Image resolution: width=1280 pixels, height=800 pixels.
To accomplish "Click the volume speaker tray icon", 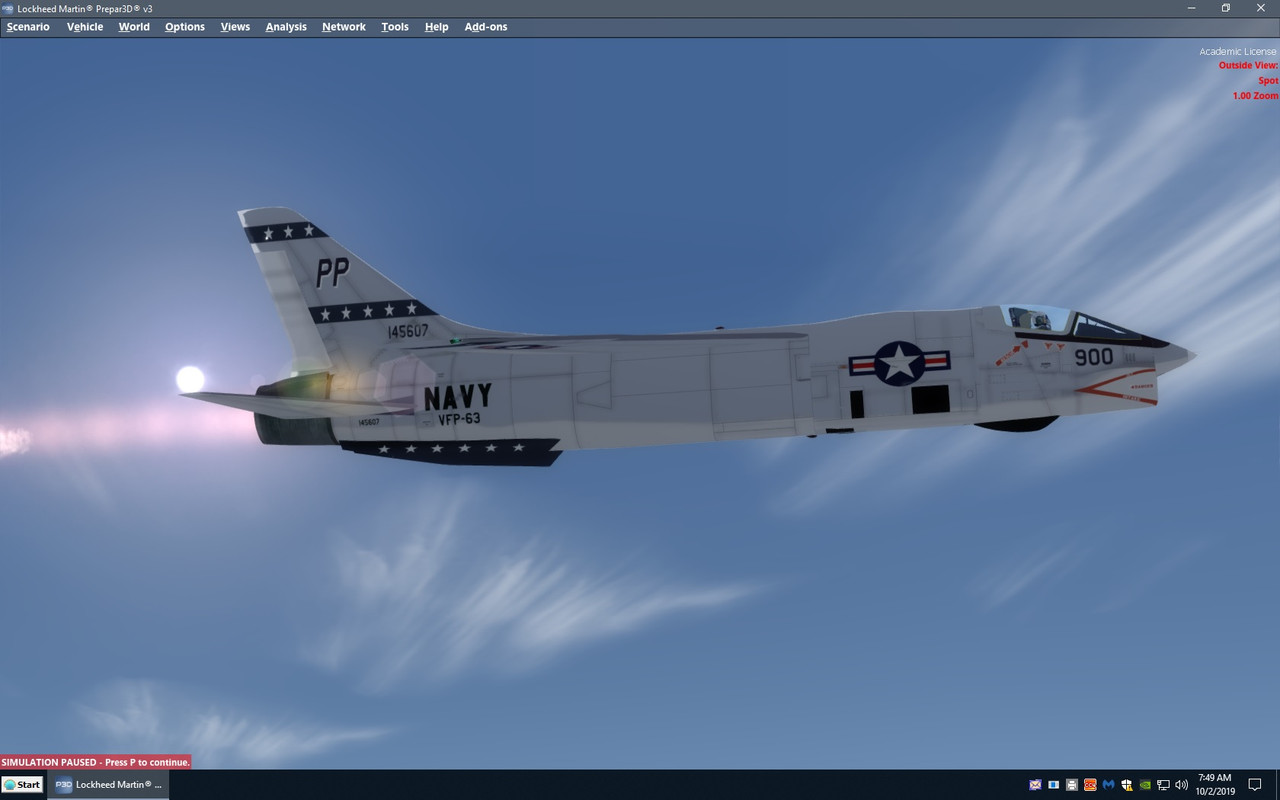I will (x=1182, y=785).
